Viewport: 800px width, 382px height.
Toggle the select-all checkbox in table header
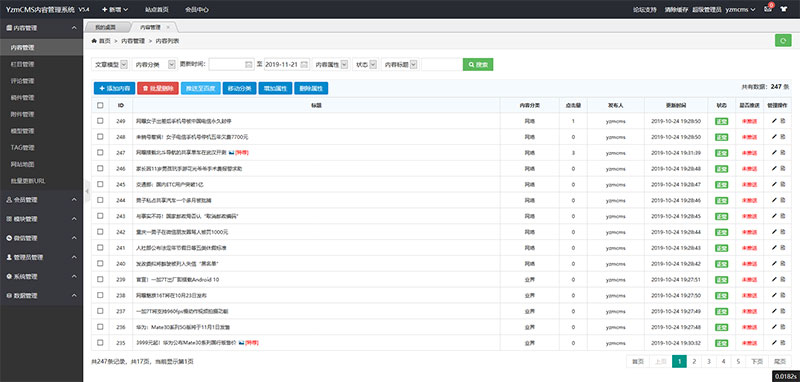click(100, 105)
